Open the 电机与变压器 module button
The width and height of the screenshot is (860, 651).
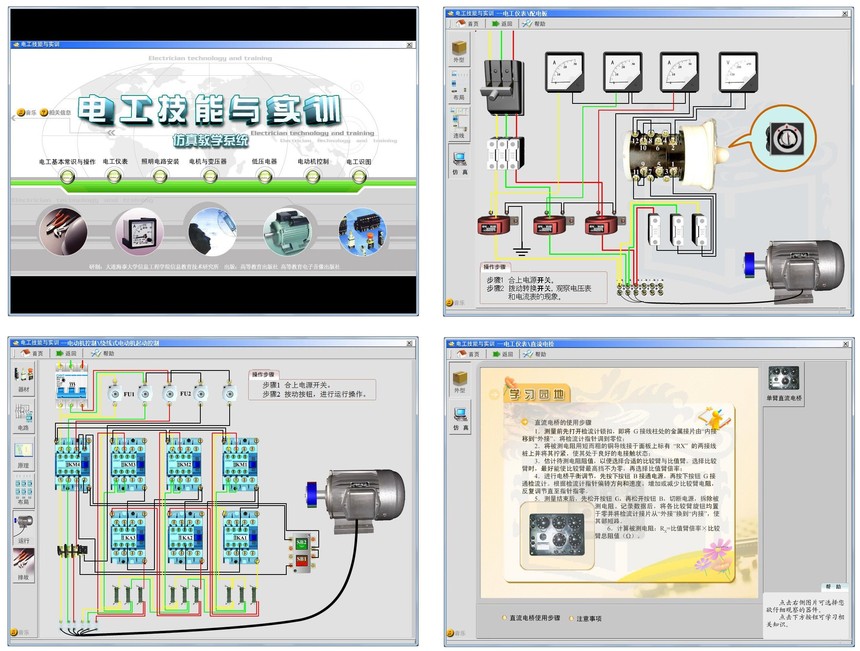(x=209, y=177)
